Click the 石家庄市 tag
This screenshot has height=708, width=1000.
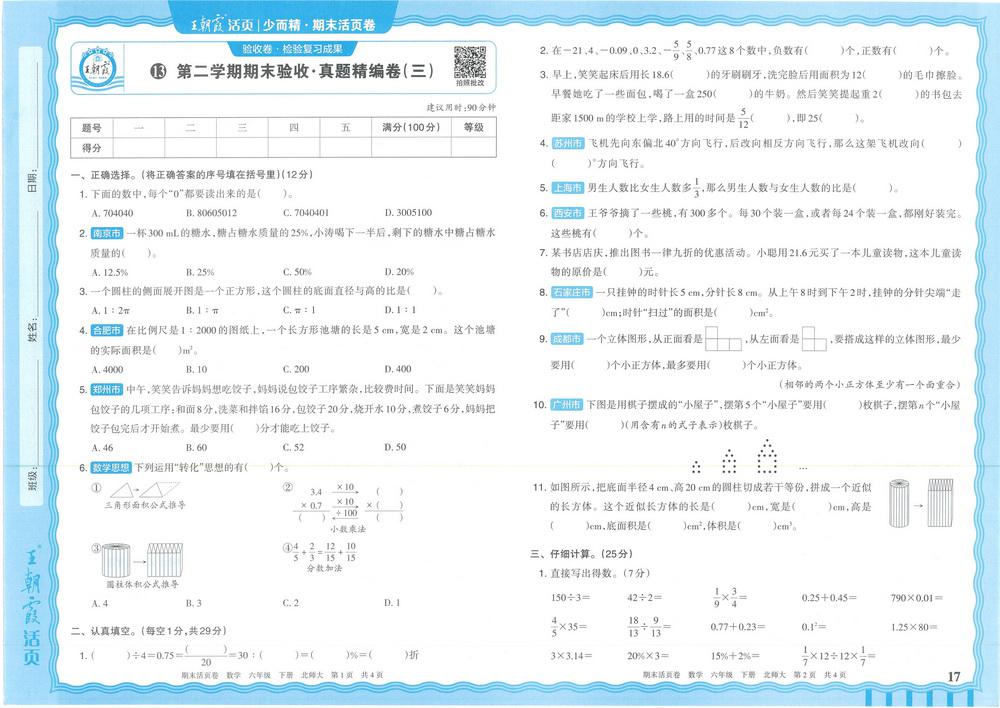pyautogui.click(x=571, y=293)
